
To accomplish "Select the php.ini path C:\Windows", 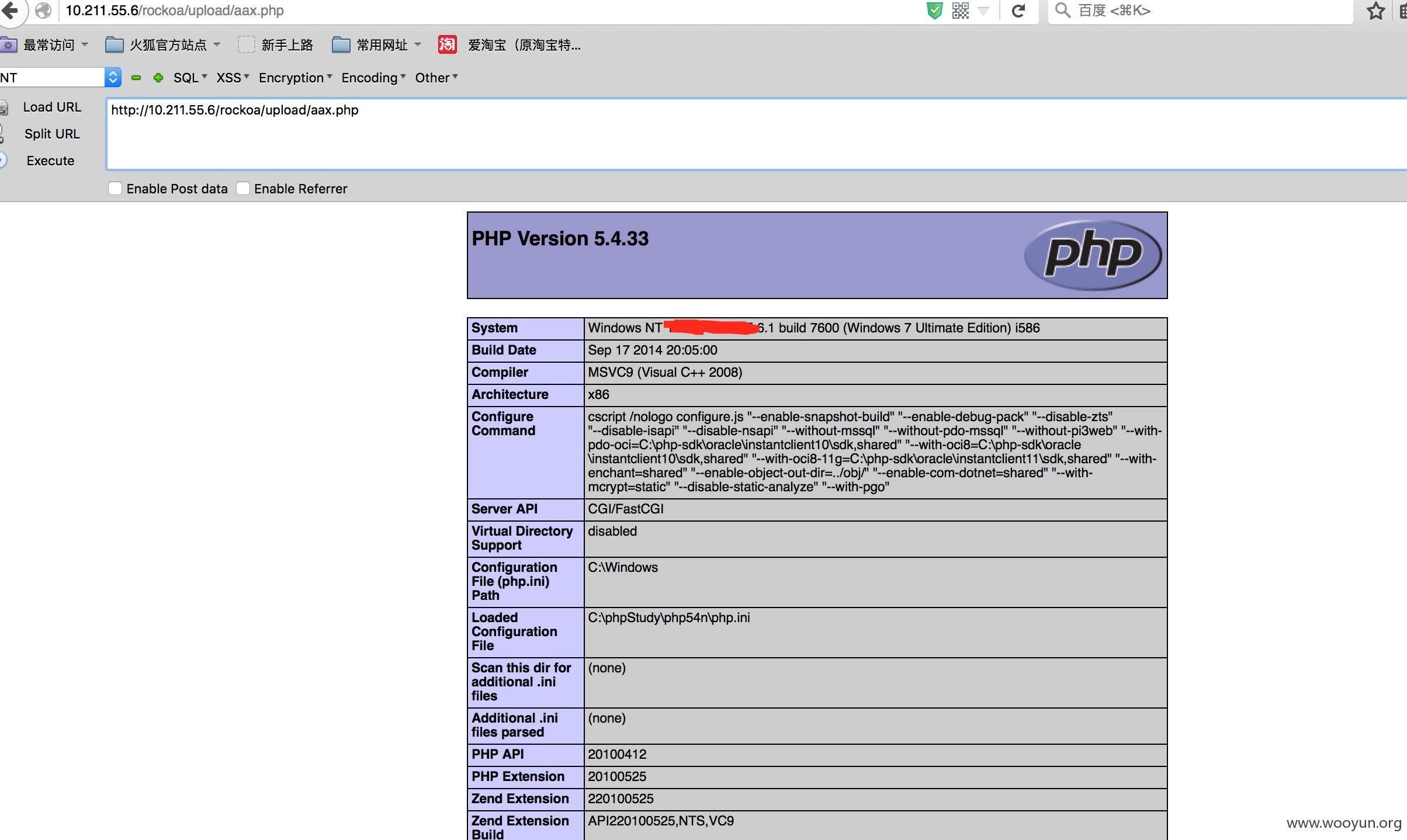I will (623, 567).
